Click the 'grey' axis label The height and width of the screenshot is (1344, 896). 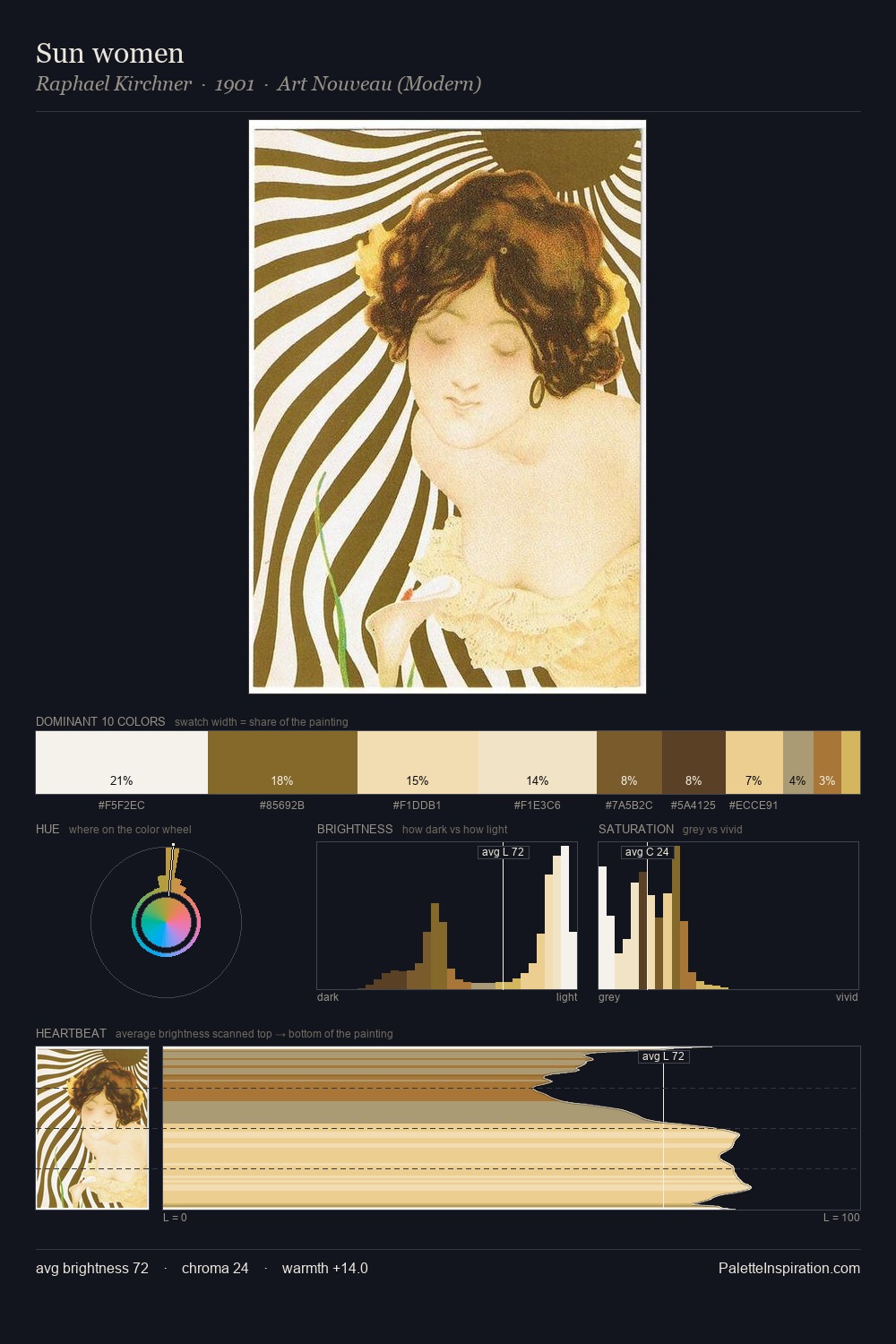click(609, 997)
